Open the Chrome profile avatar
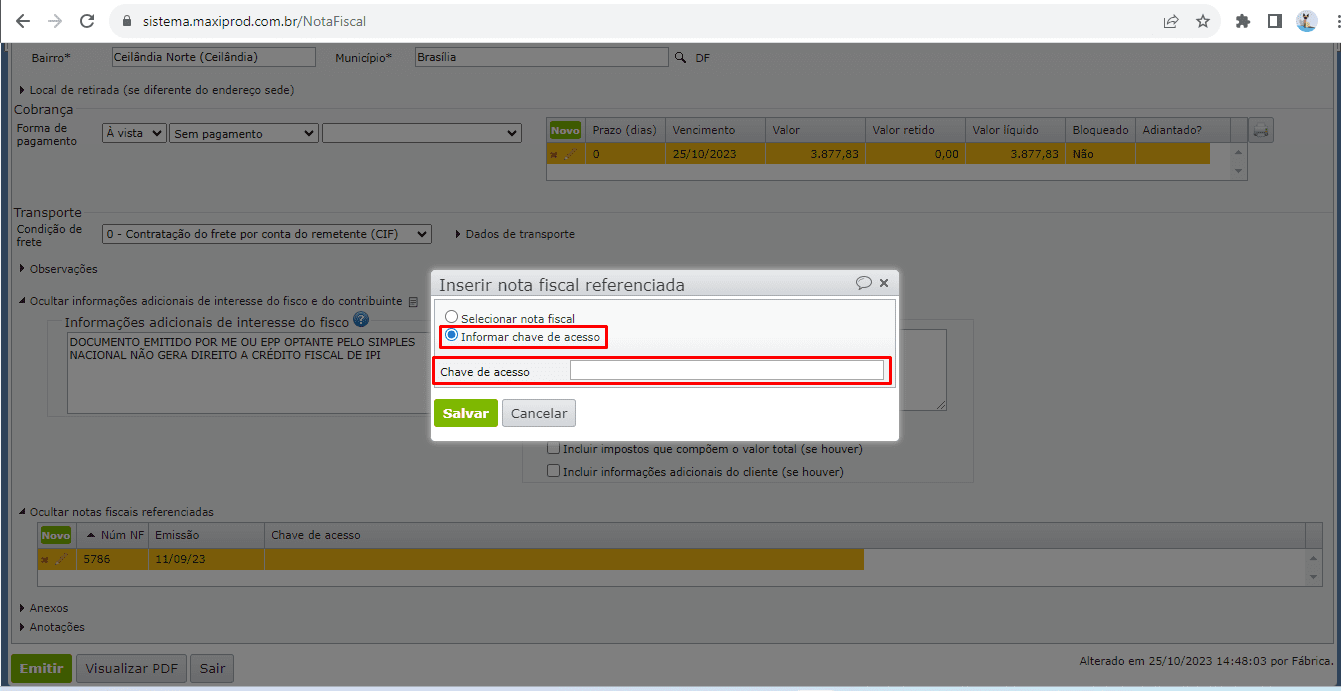This screenshot has height=691, width=1341. pyautogui.click(x=1307, y=21)
